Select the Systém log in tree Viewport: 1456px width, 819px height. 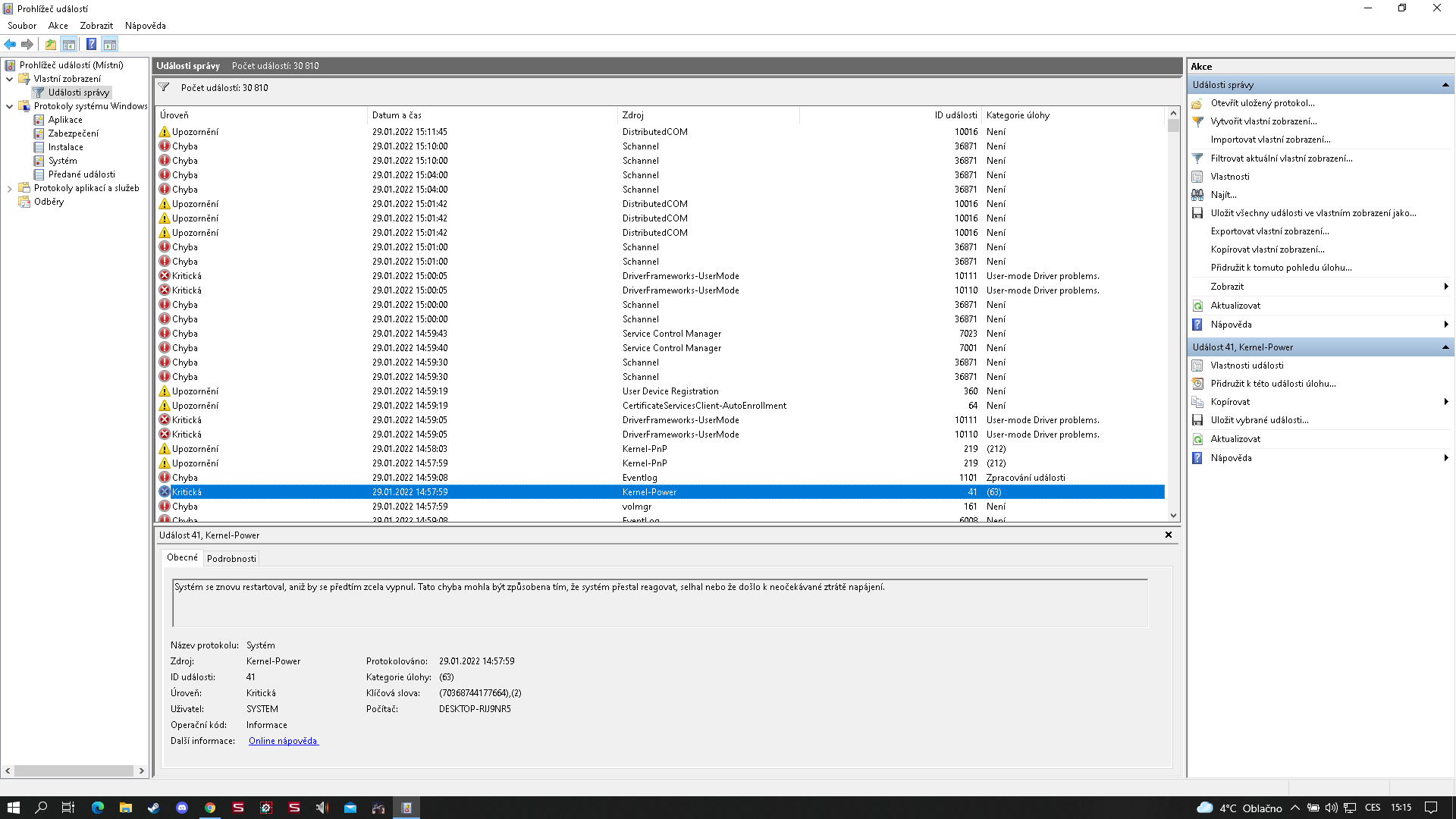62,161
